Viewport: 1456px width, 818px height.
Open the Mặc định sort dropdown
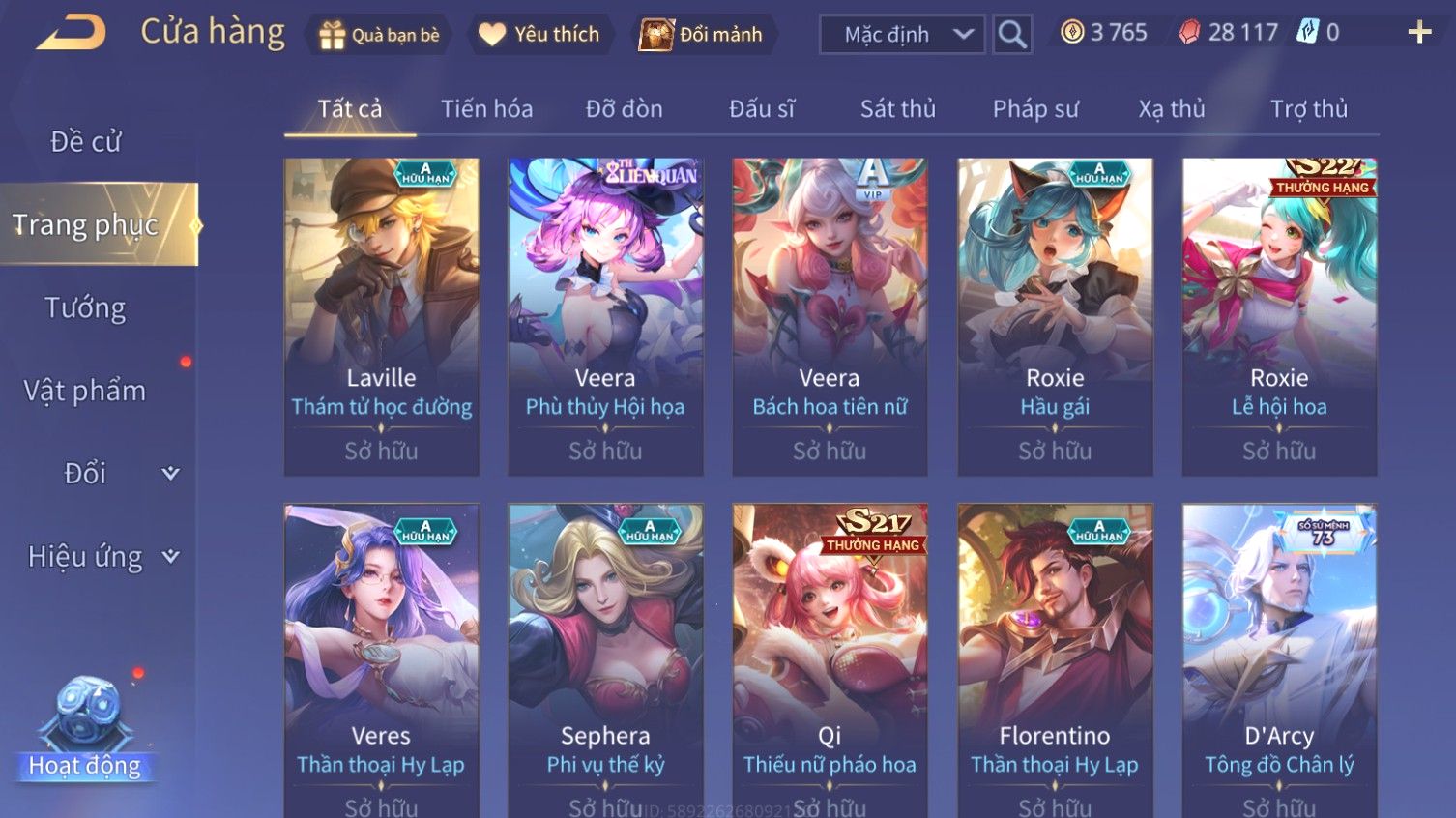(902, 35)
